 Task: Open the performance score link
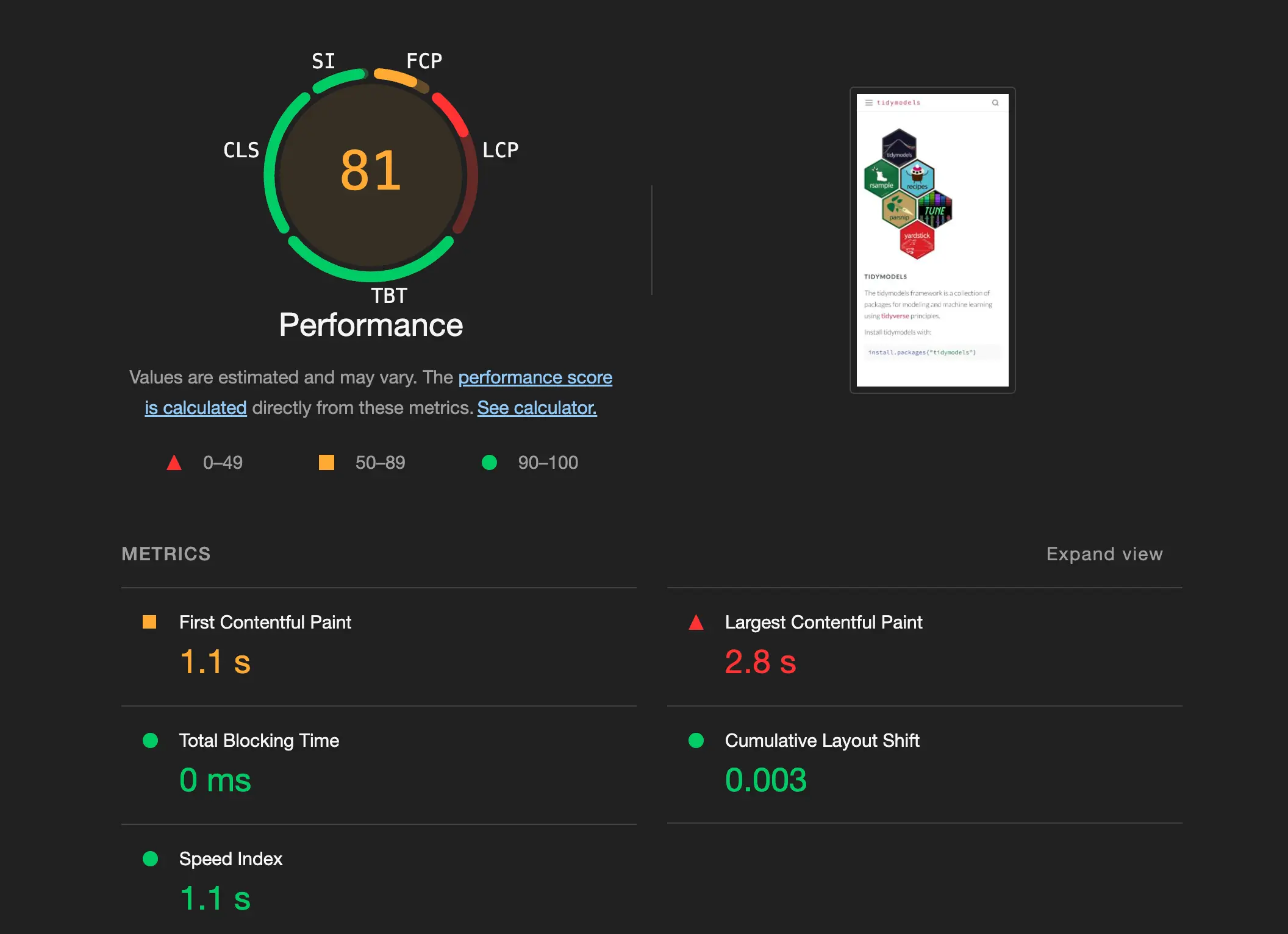coord(535,377)
